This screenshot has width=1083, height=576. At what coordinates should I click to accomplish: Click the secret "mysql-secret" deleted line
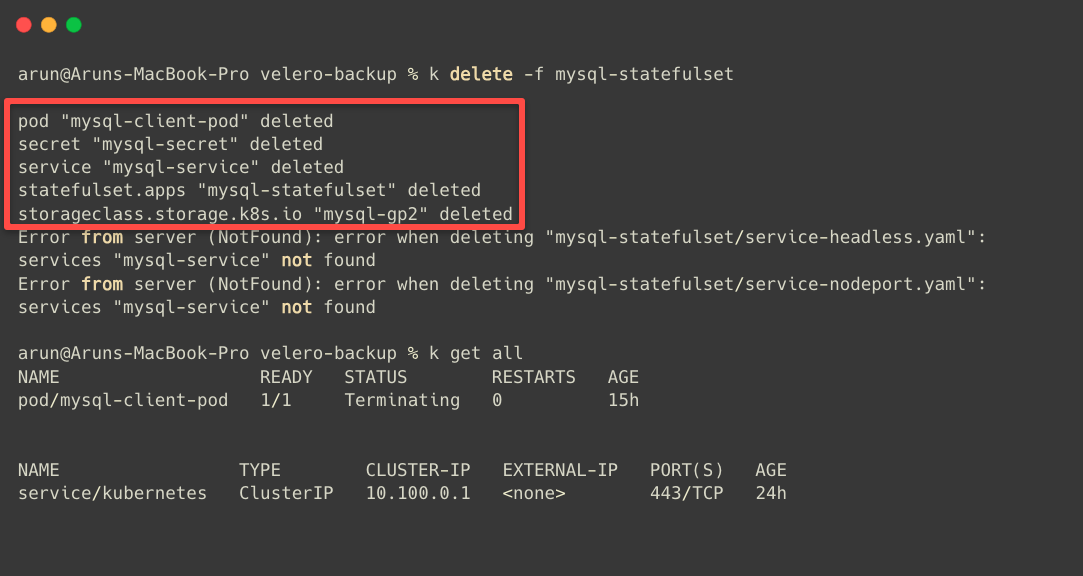171,144
